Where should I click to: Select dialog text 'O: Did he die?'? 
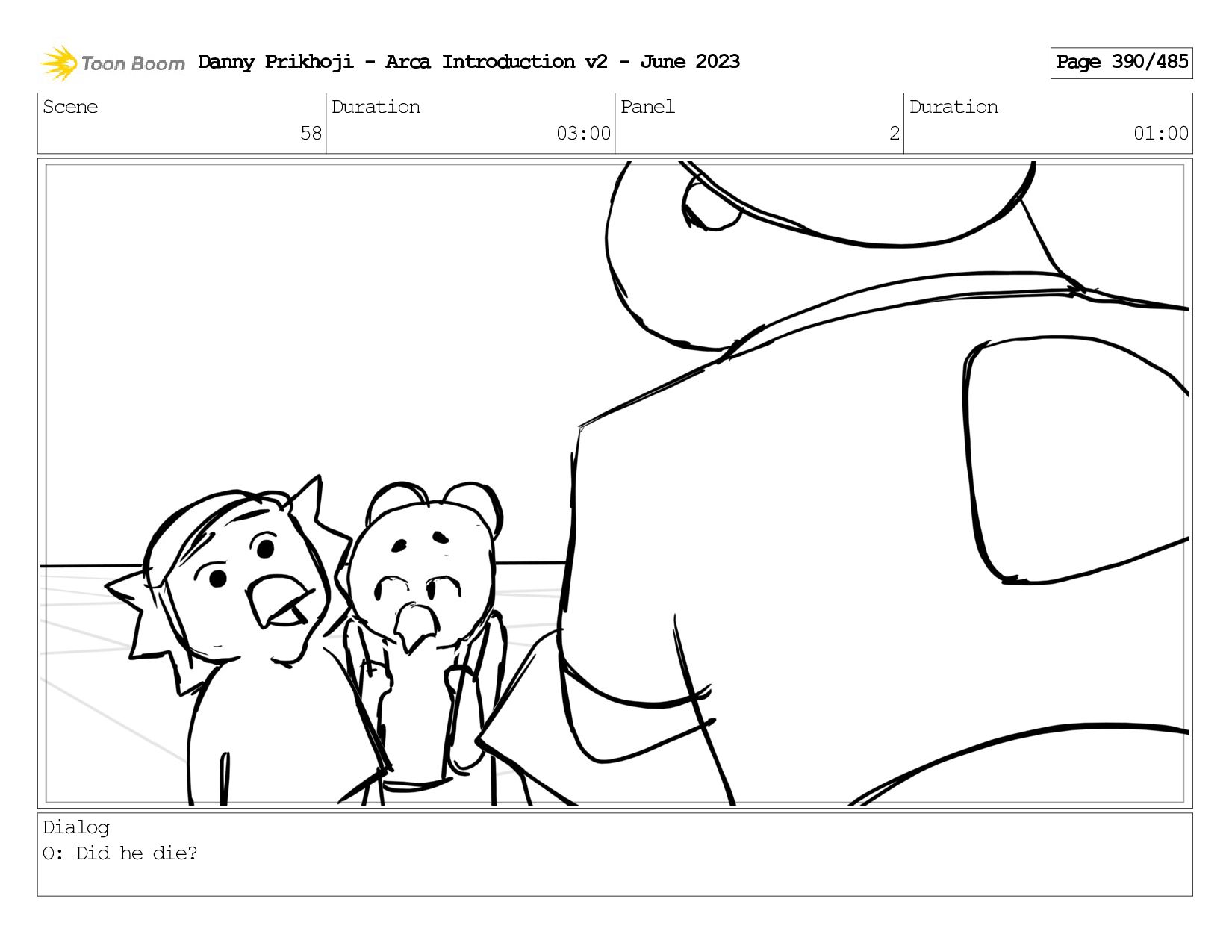click(120, 853)
